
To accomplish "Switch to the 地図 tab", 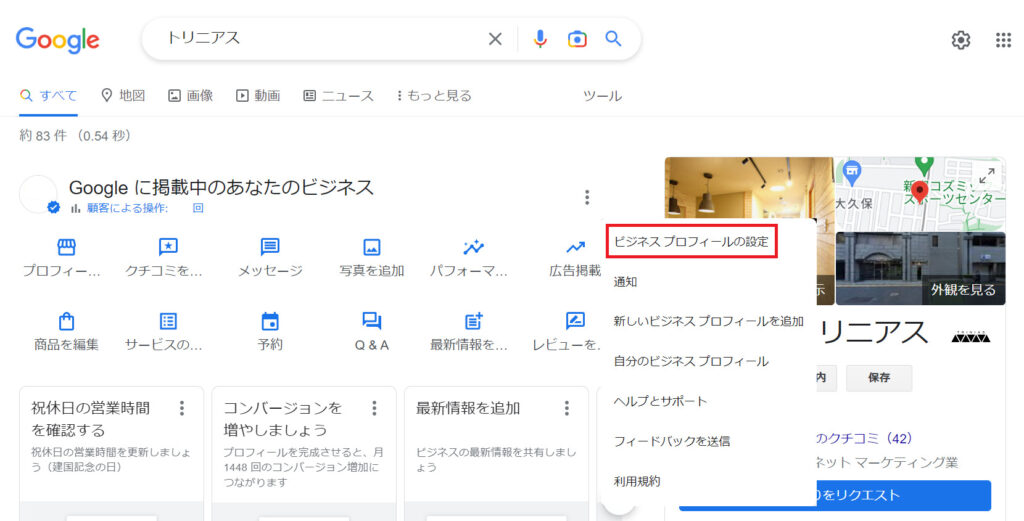I will 123,95.
